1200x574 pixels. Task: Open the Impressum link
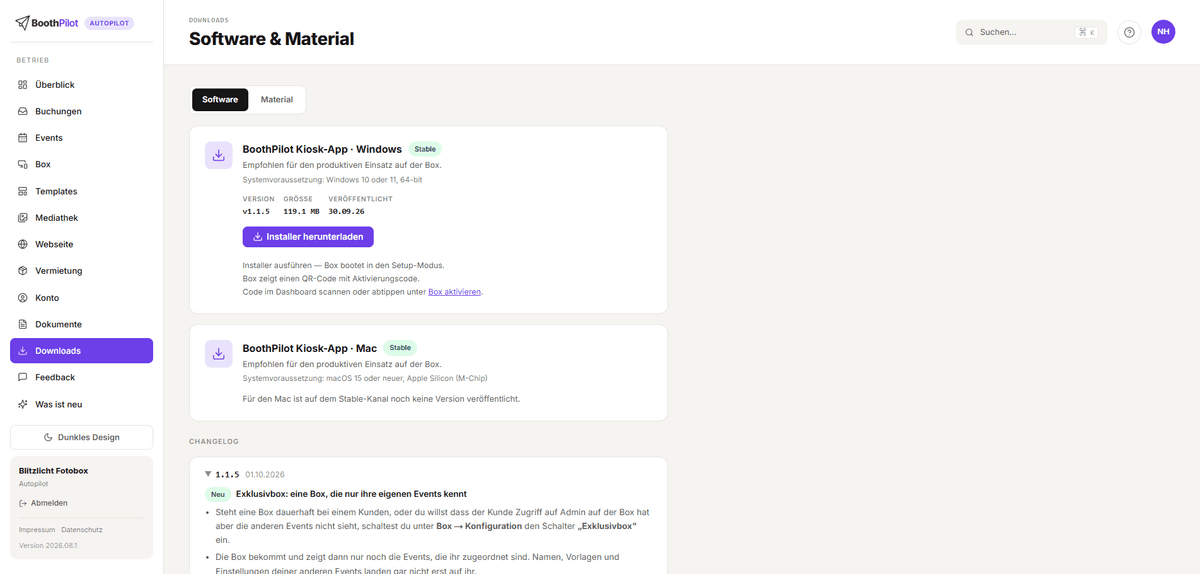pyautogui.click(x=36, y=529)
